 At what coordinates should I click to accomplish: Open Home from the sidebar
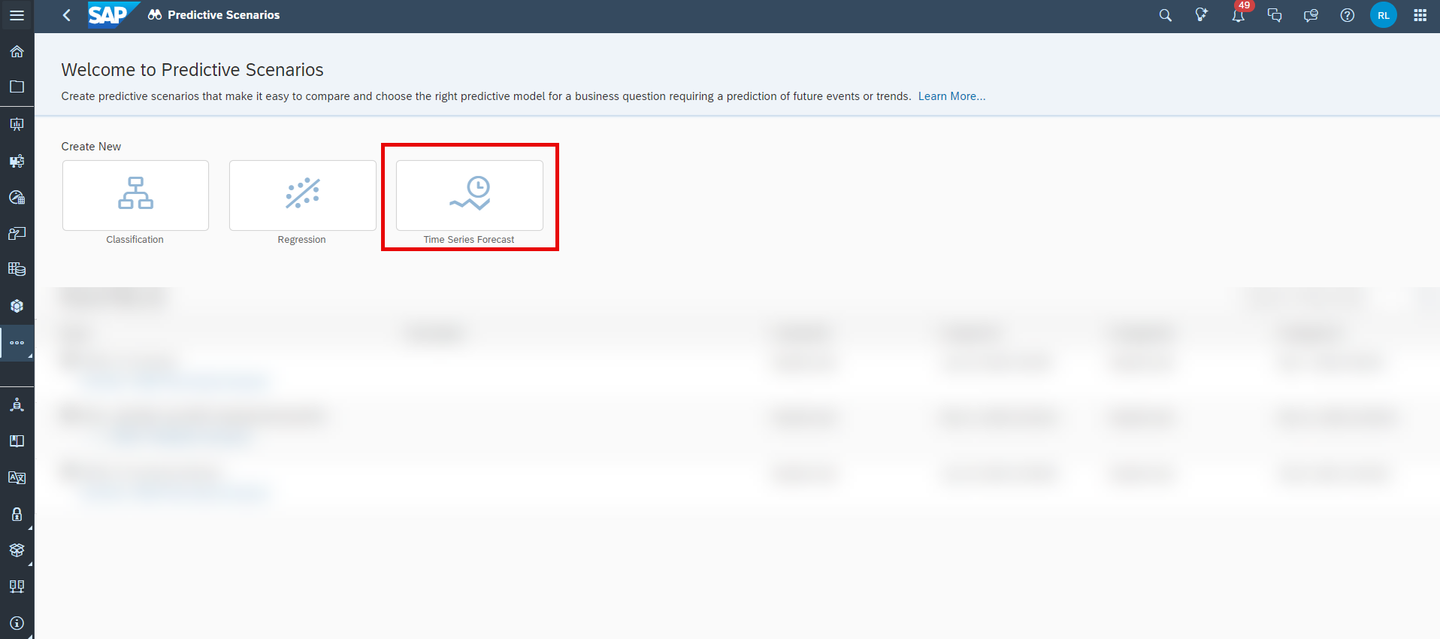point(17,51)
